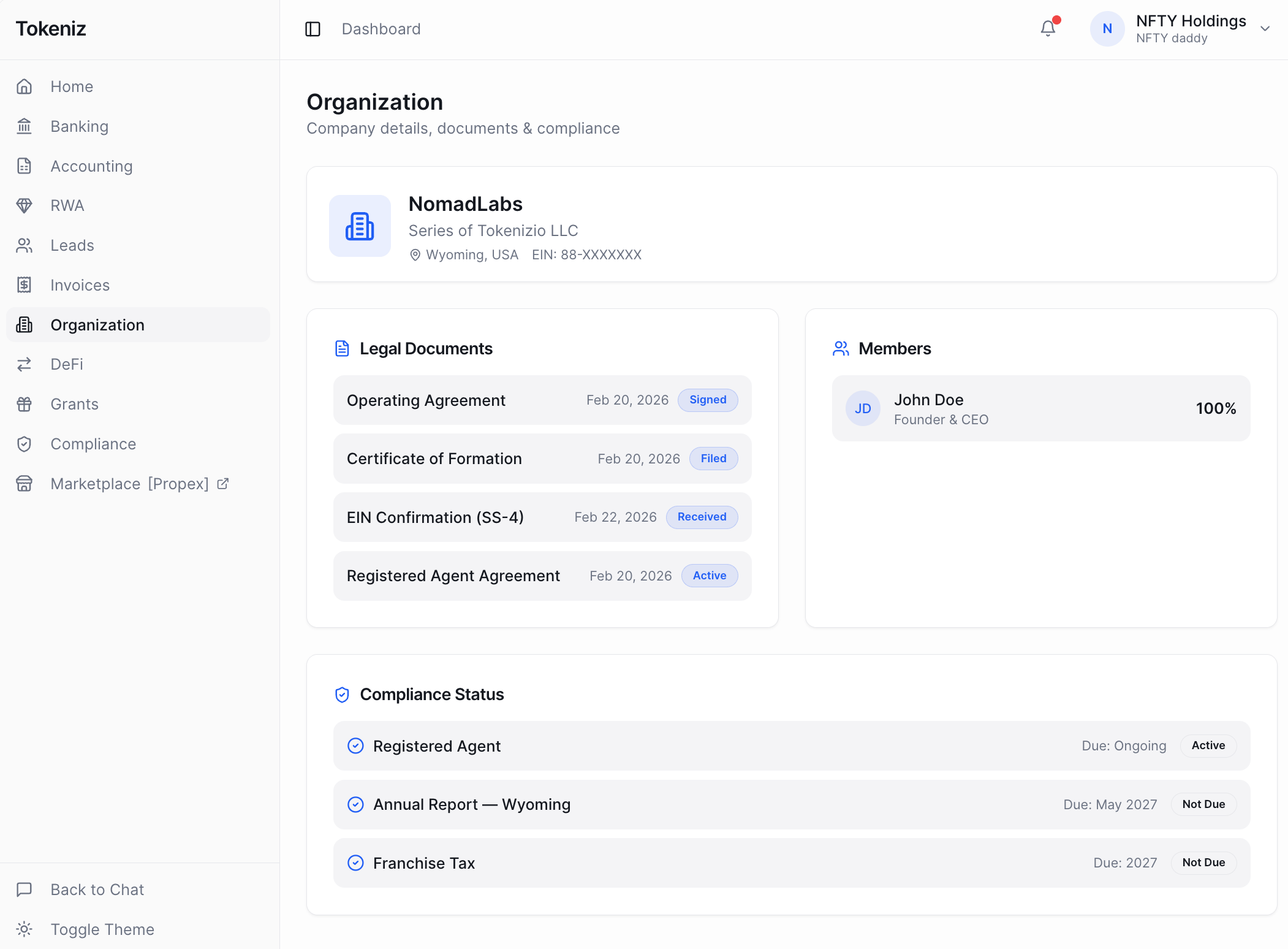Click the Legal Documents file icon

click(342, 349)
